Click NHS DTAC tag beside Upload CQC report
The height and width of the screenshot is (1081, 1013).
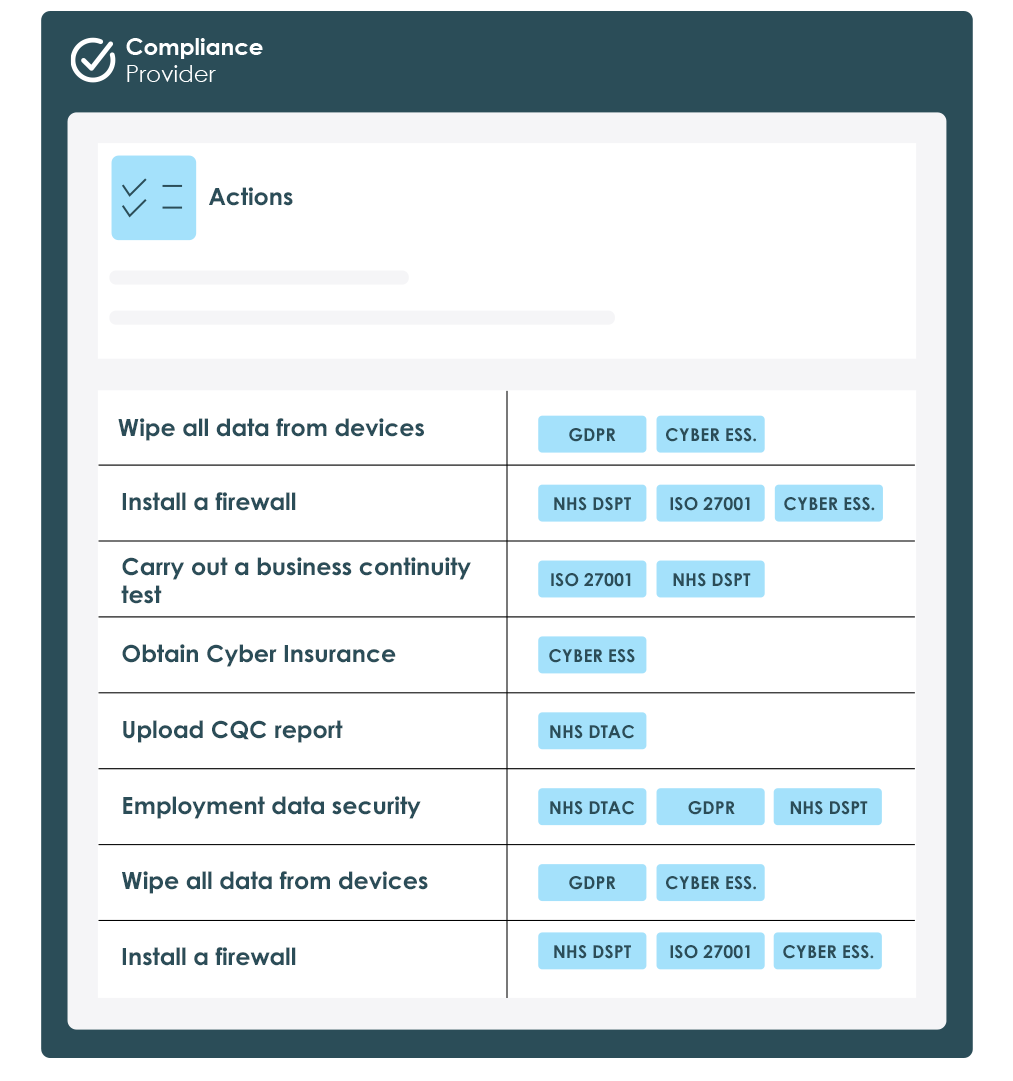tap(592, 732)
